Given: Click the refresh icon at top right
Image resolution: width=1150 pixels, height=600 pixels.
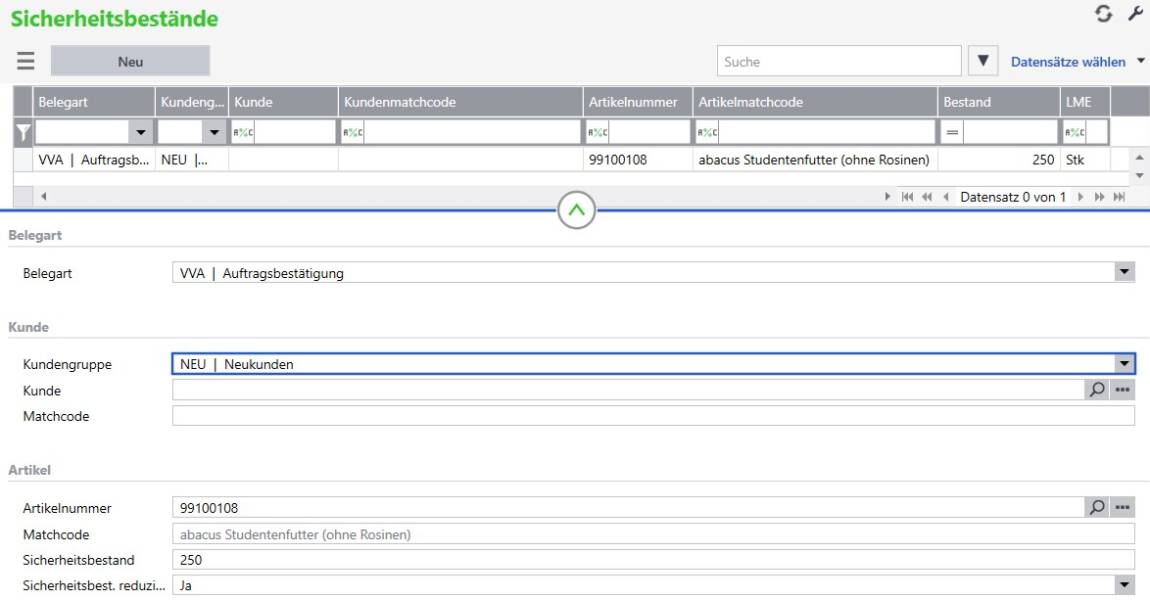Looking at the screenshot, I should 1104,14.
